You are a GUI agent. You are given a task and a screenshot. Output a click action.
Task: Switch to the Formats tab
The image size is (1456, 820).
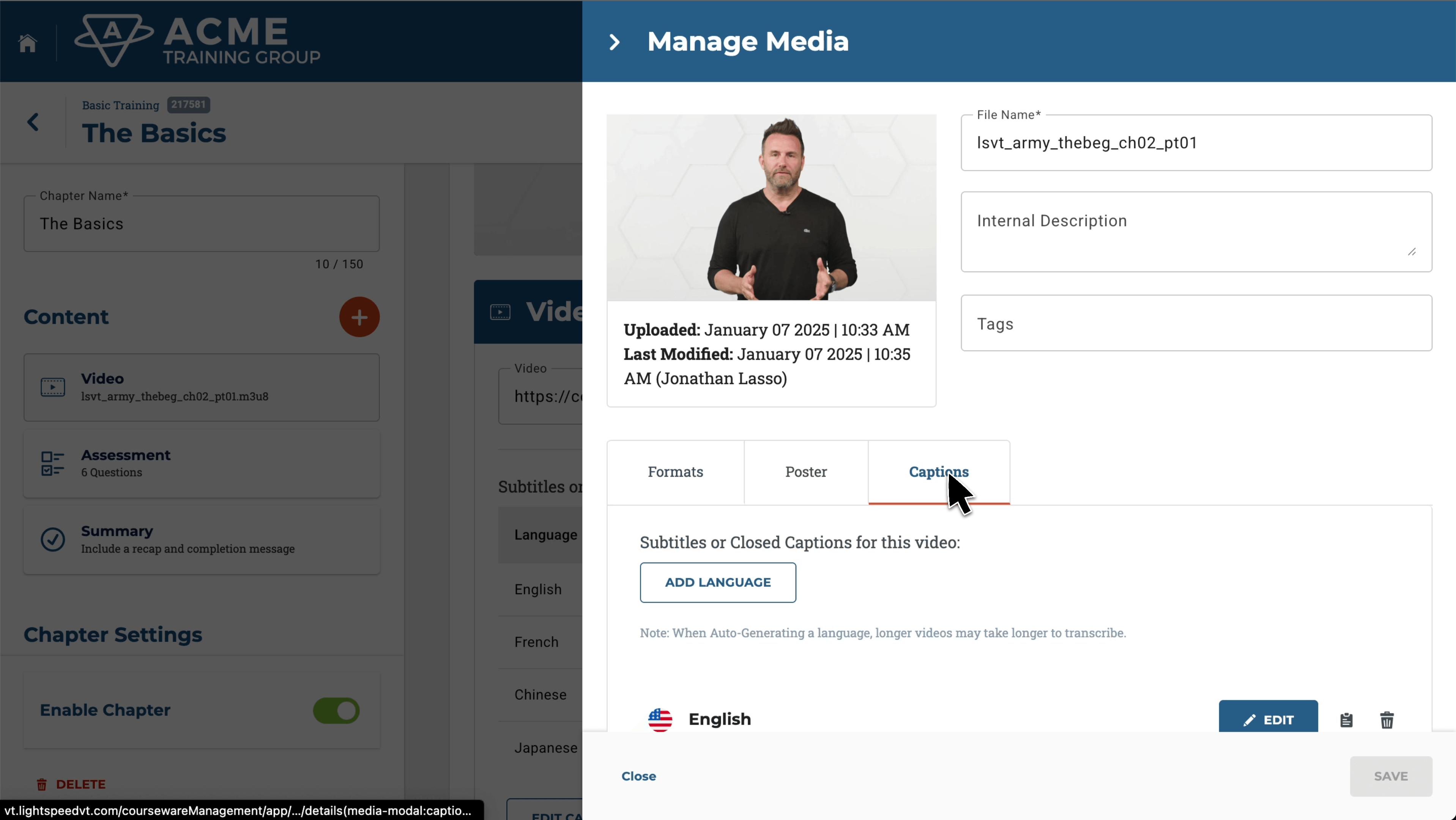point(676,472)
